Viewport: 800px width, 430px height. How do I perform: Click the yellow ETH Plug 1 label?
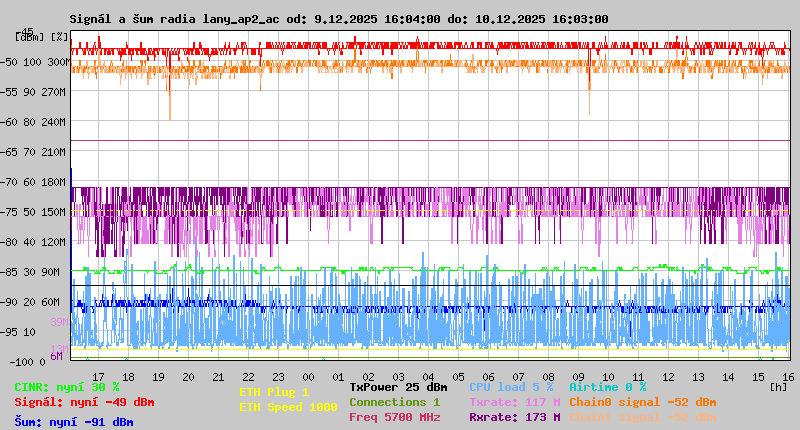point(274,392)
